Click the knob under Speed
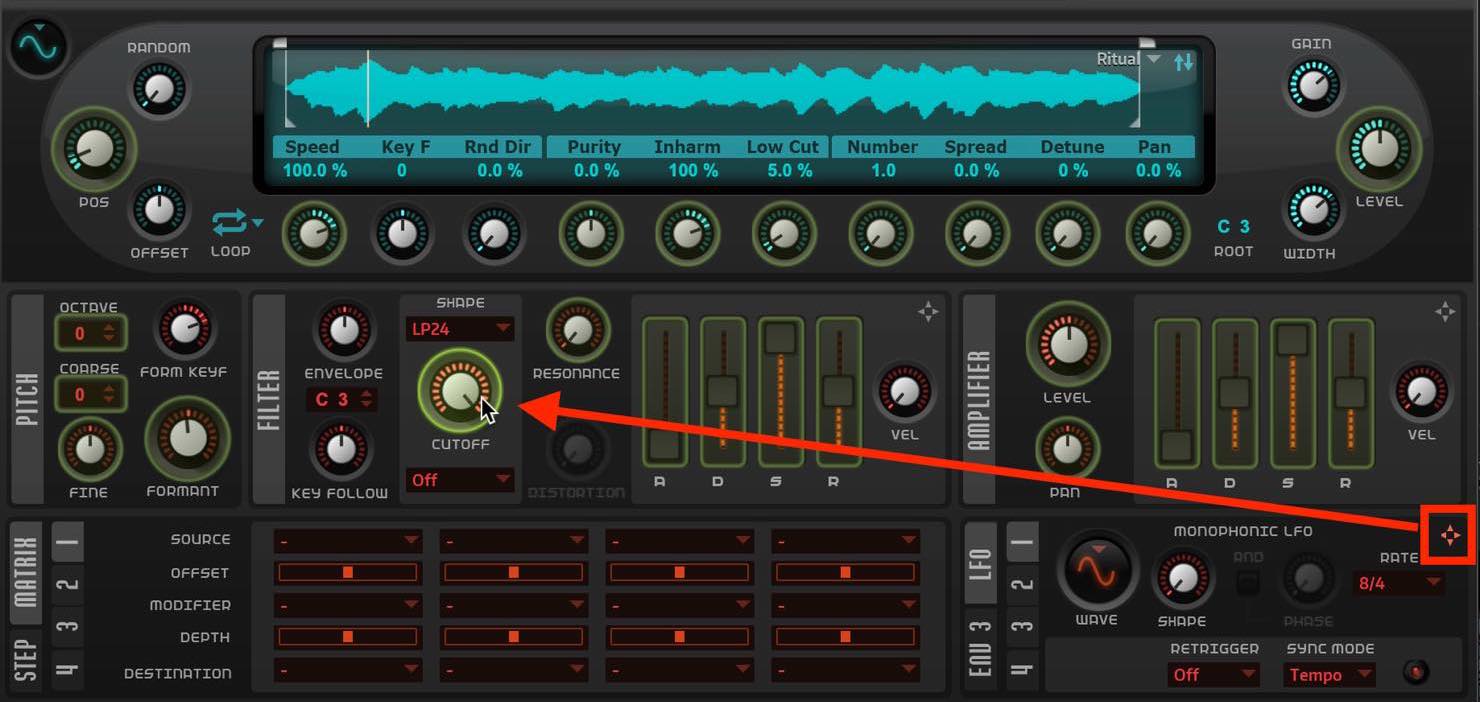Viewport: 1480px width, 702px height. [313, 234]
